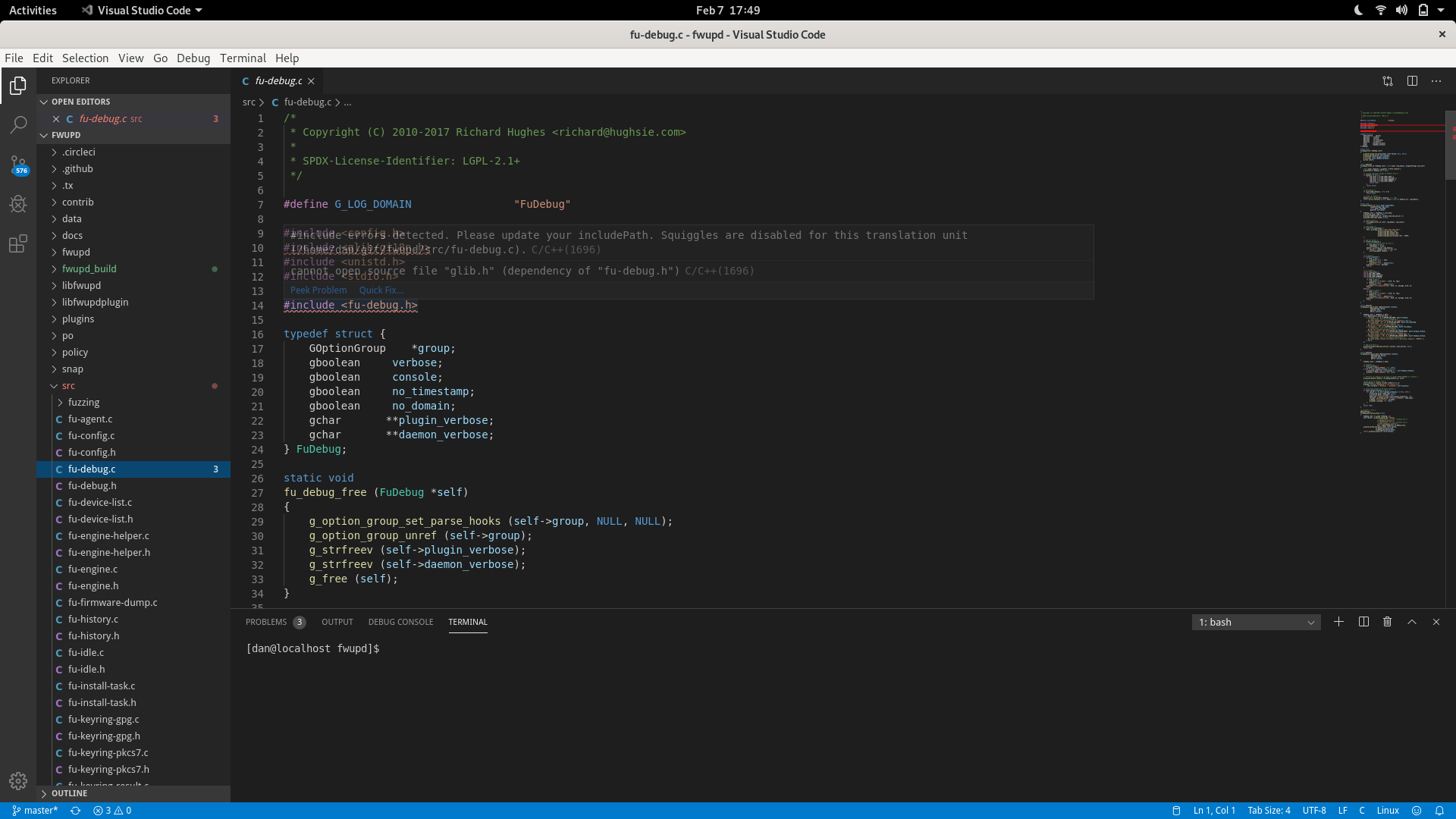
Task: Open the Extensions view in activity bar
Action: (18, 243)
